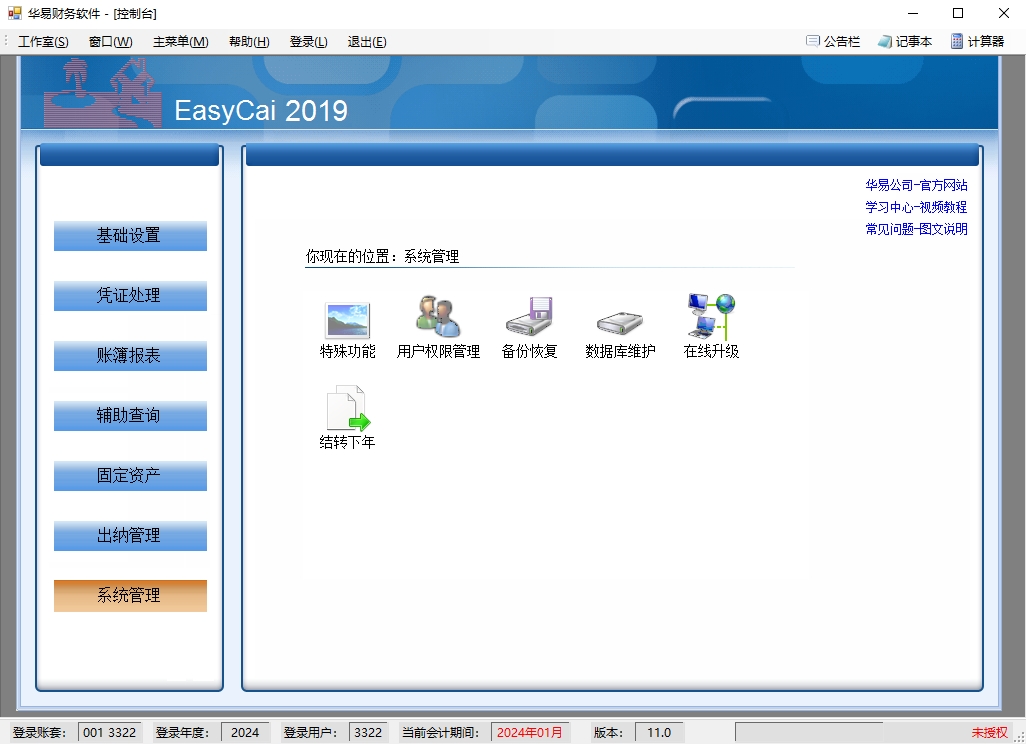Expand the 窗口(W) menu

tap(110, 41)
